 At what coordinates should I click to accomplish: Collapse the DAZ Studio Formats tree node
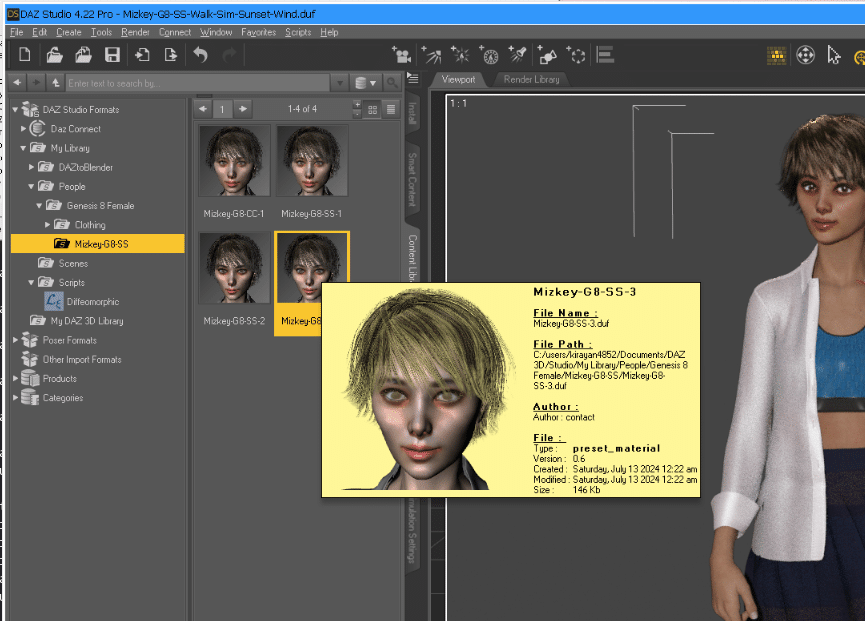15,110
